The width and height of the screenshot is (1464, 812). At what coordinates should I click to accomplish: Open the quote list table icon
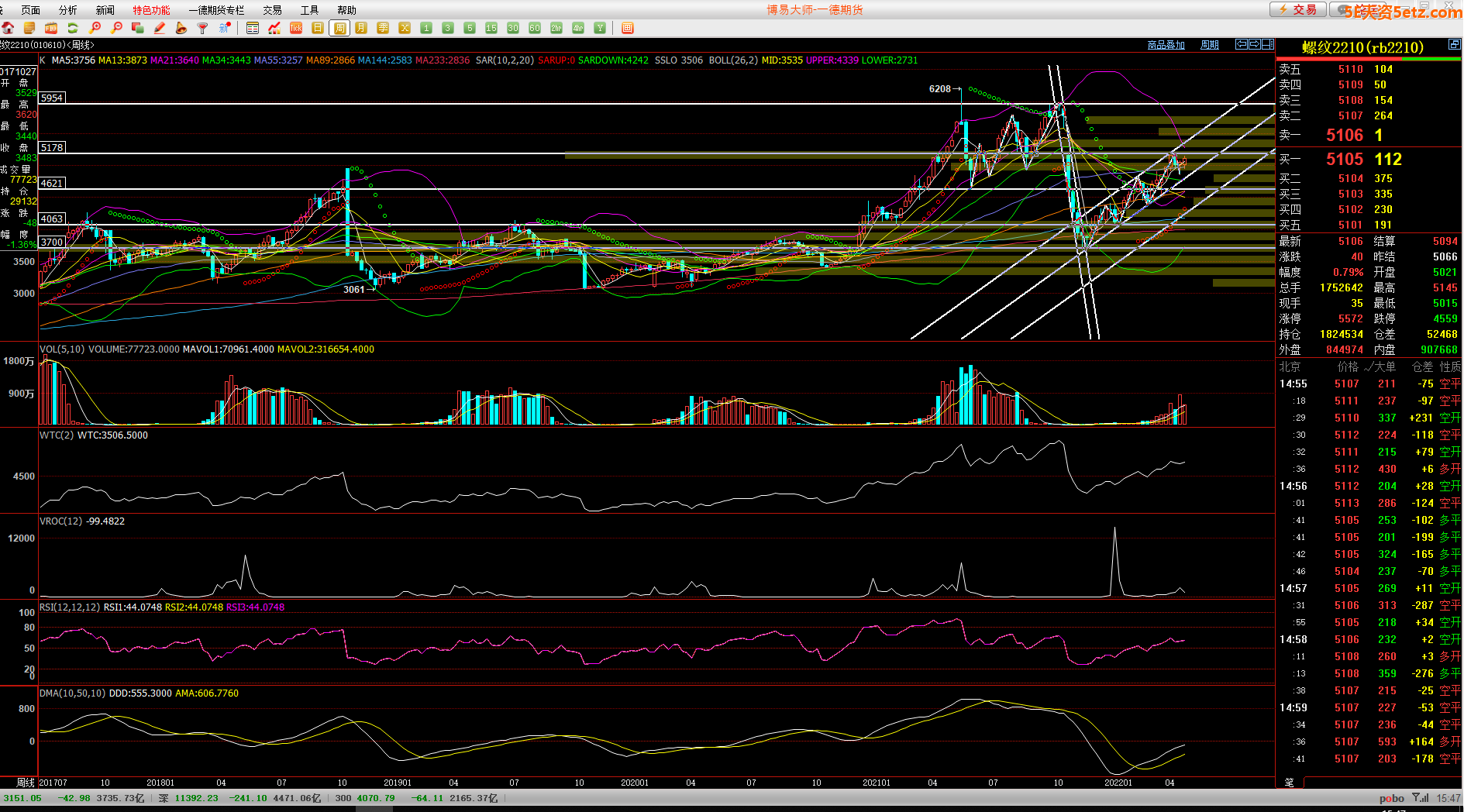coord(253,28)
